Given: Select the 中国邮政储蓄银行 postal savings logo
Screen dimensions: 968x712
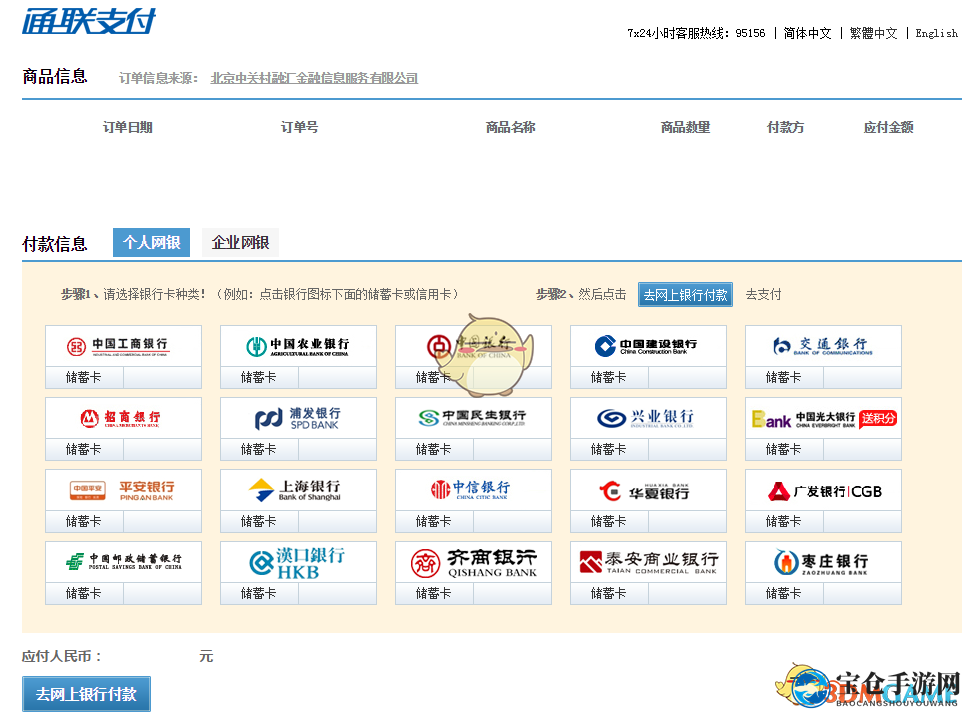Looking at the screenshot, I should coord(123,562).
